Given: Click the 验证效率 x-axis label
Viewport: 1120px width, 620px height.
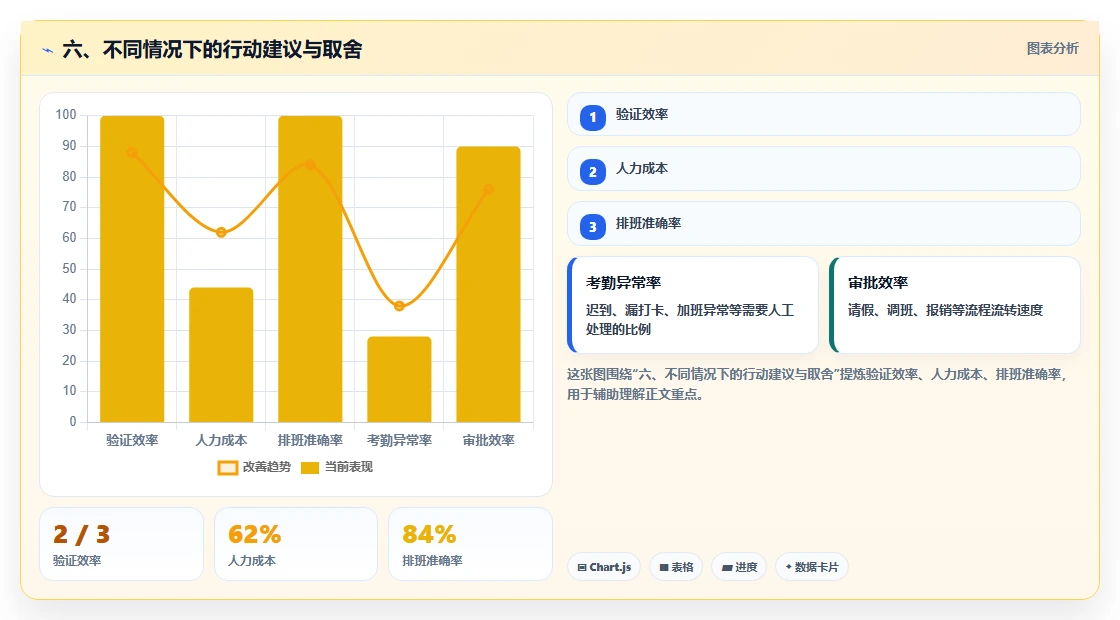Looking at the screenshot, I should coord(132,441).
